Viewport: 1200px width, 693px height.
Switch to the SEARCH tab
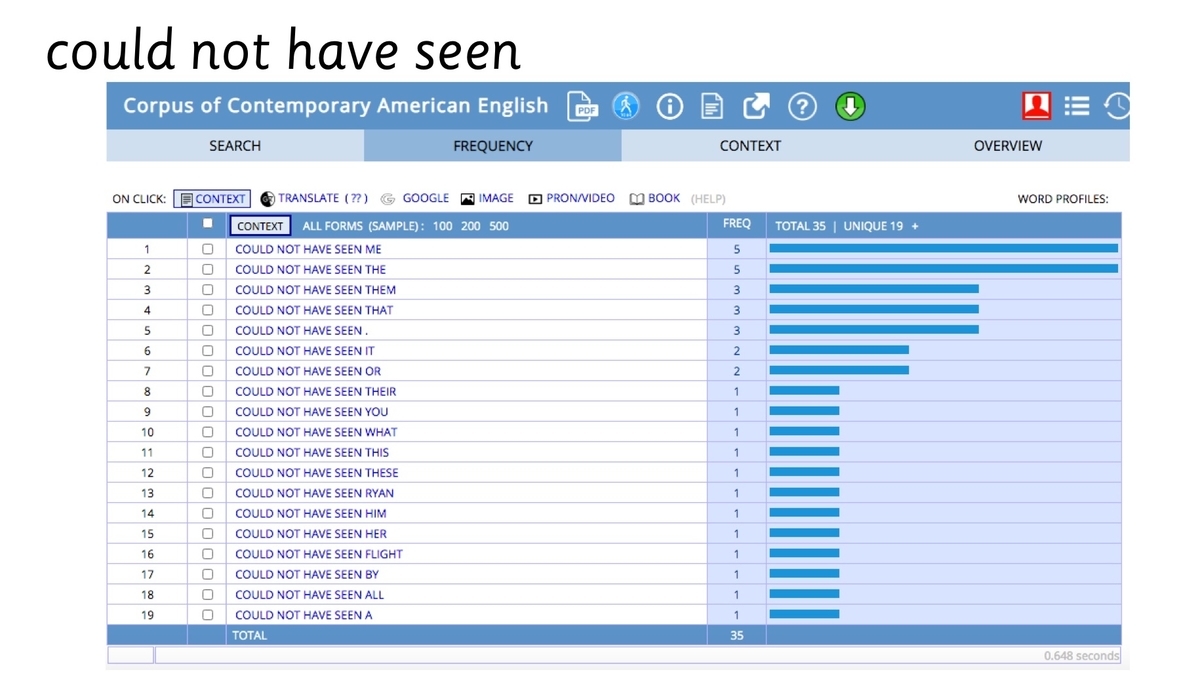point(235,146)
